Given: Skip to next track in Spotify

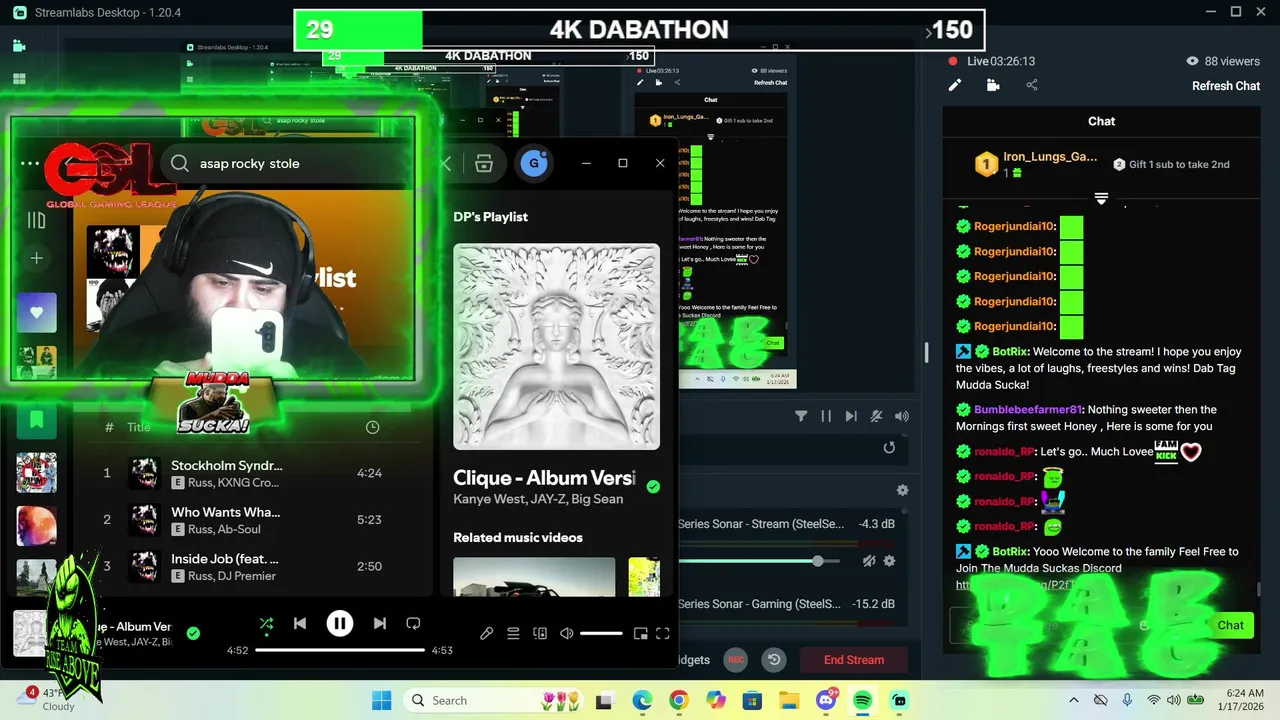Looking at the screenshot, I should coord(380,624).
